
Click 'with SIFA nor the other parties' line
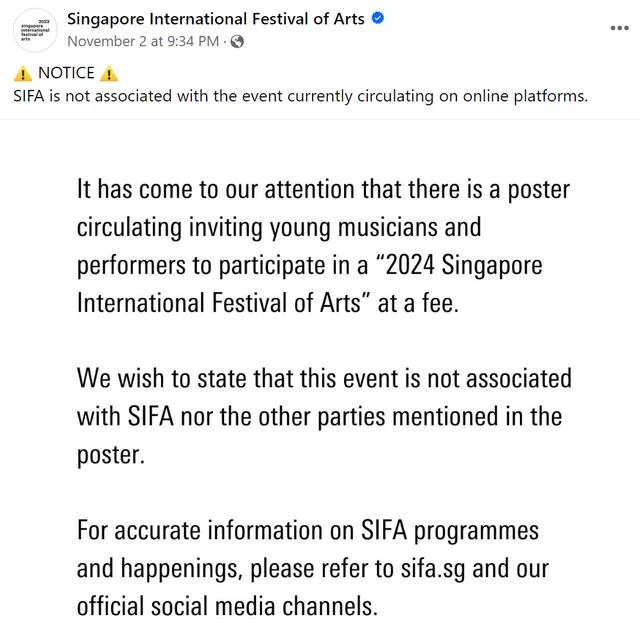coord(320,417)
